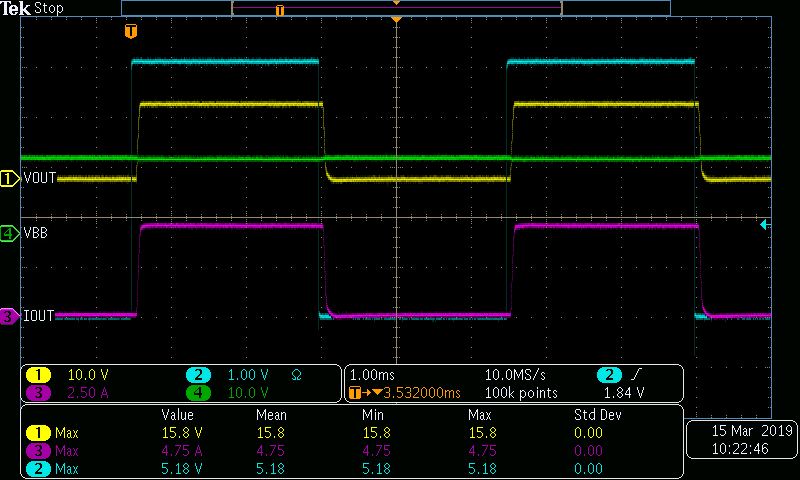Toggle the magenta channel 3 badge
The height and width of the screenshot is (480, 800).
37,392
